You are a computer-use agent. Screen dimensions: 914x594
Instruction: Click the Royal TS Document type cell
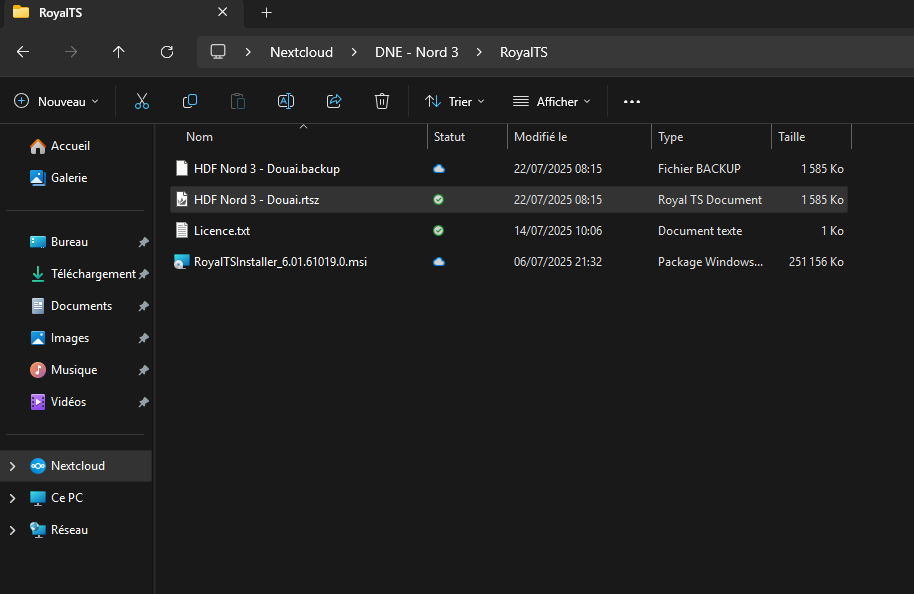709,199
